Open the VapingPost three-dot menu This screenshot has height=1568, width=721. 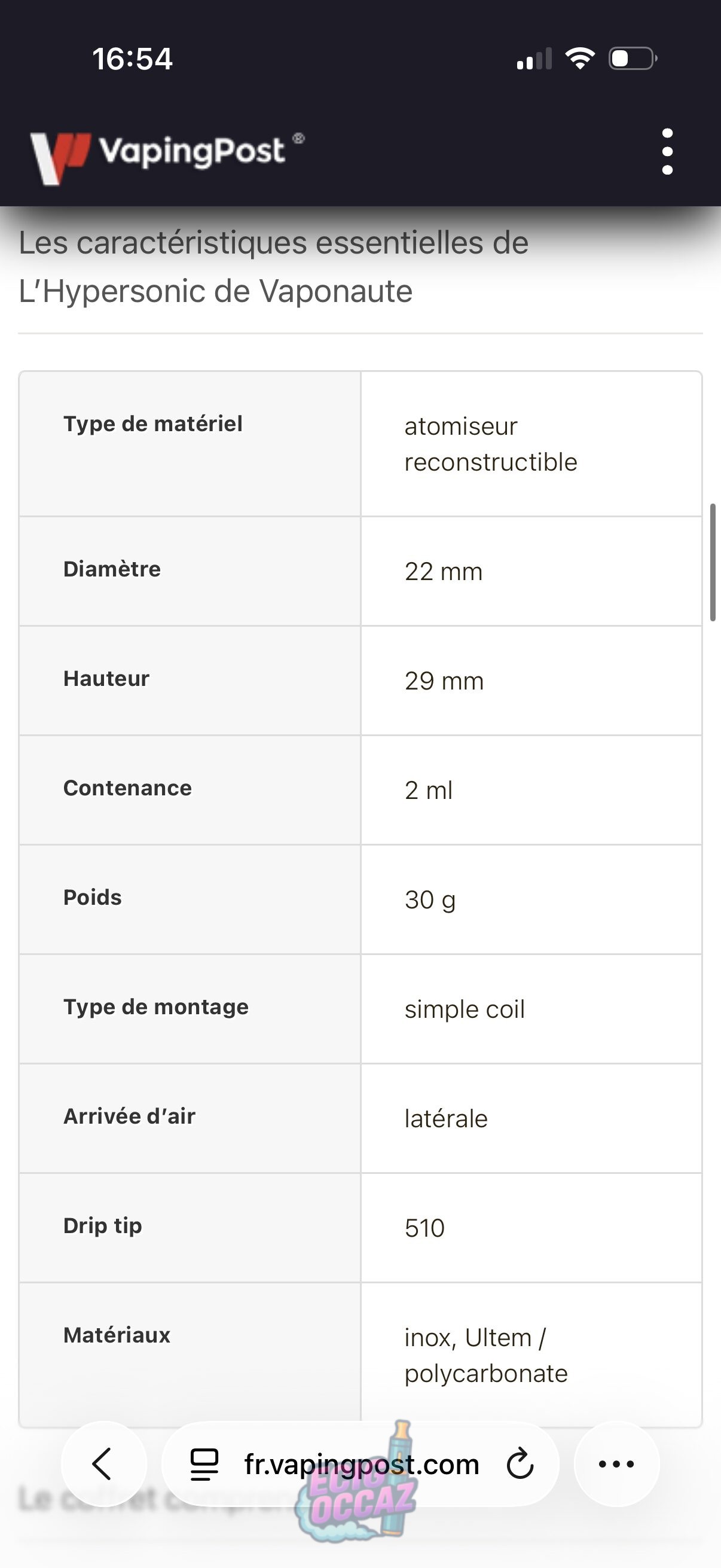[667, 151]
